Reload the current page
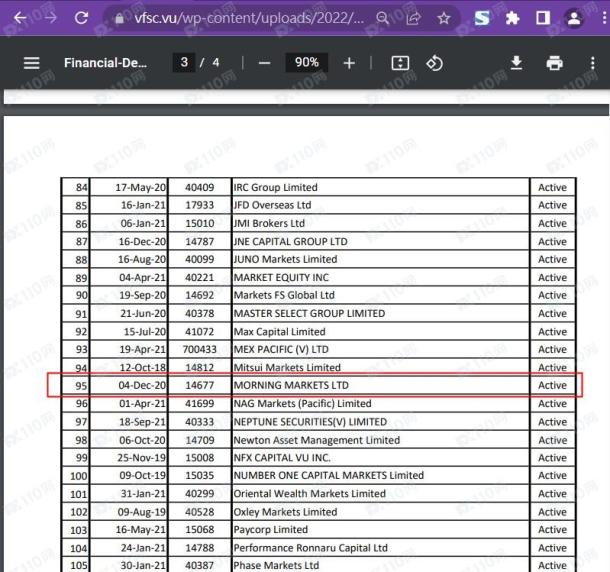This screenshot has width=610, height=572. 81,18
